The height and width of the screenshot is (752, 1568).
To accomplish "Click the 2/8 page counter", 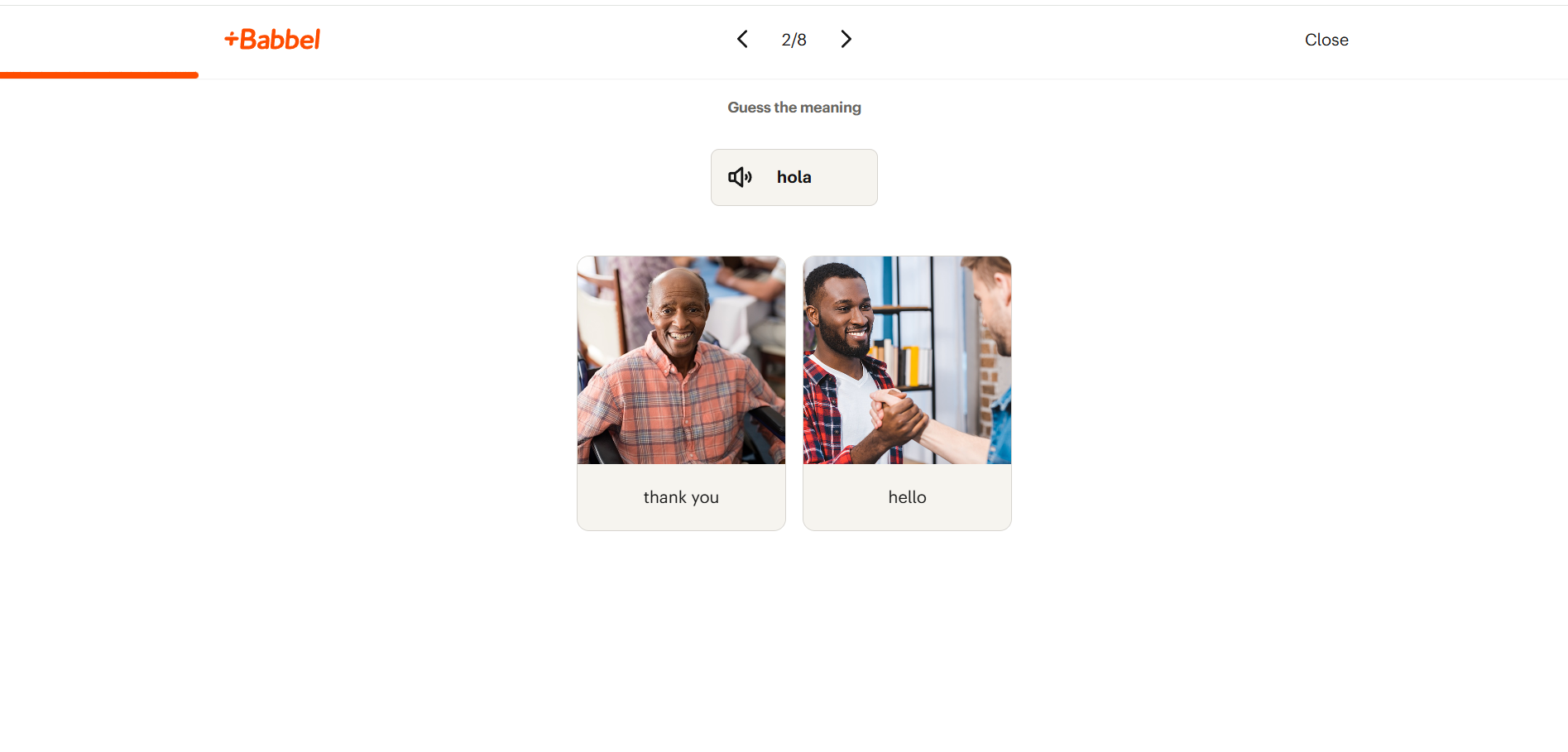I will tap(794, 40).
